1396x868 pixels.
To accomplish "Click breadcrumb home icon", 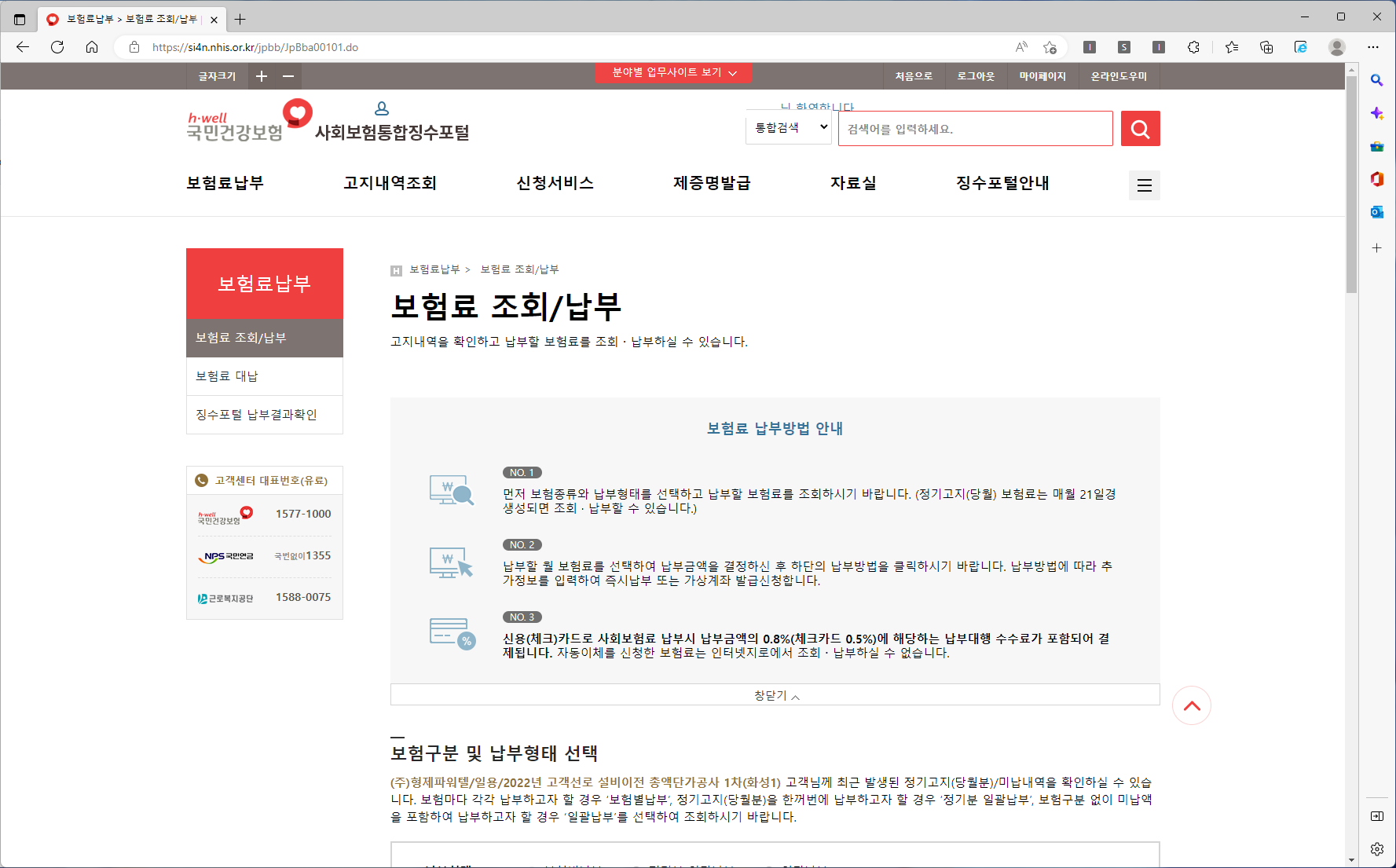I will [396, 270].
